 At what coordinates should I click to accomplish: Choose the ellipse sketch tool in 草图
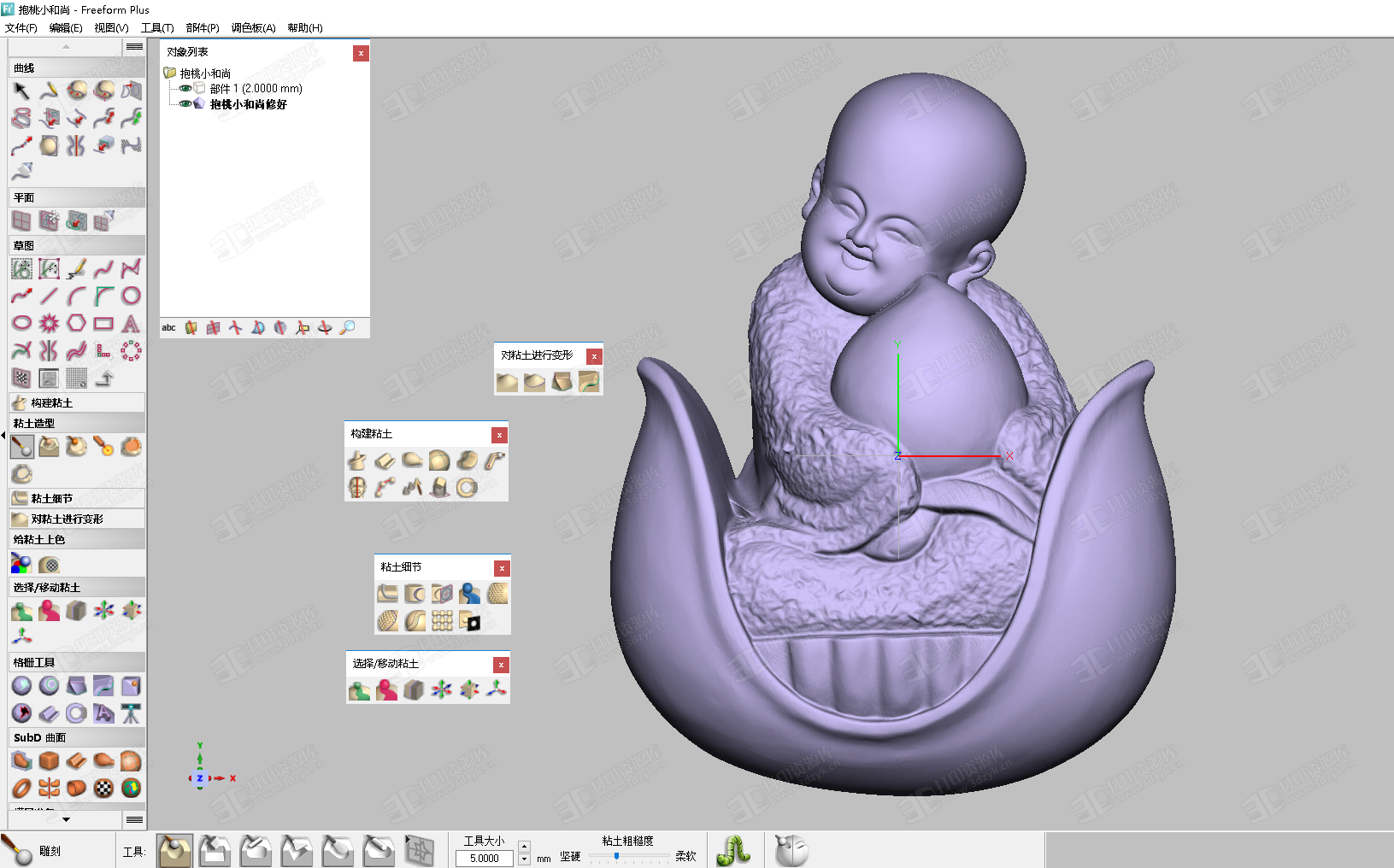tap(21, 323)
